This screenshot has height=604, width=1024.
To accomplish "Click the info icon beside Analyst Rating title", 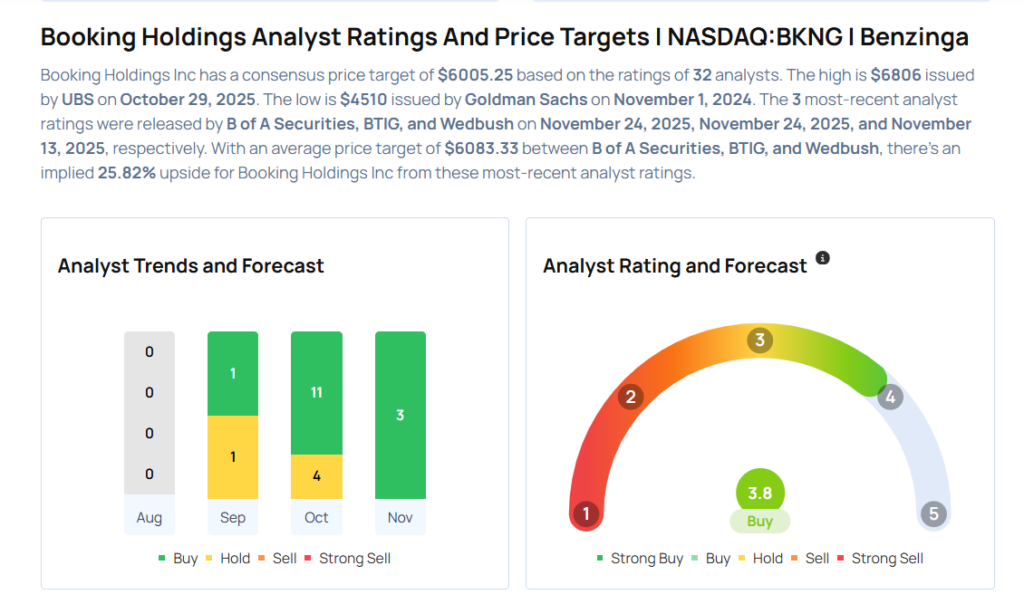I will (x=823, y=258).
